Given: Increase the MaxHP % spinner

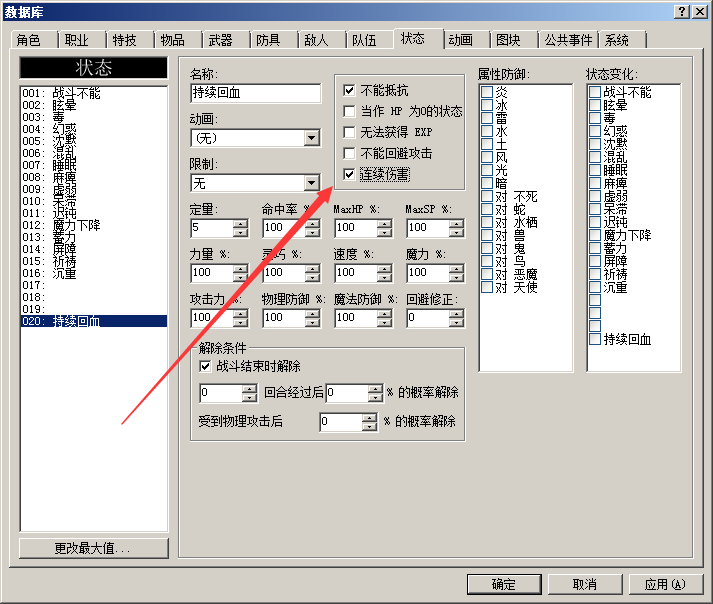Looking at the screenshot, I should point(385,224).
